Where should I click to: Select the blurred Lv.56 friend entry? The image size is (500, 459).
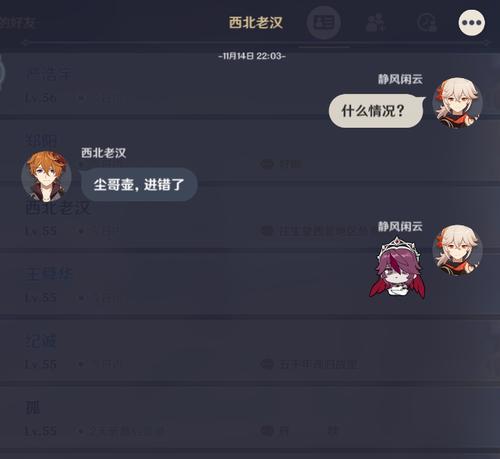250,85
